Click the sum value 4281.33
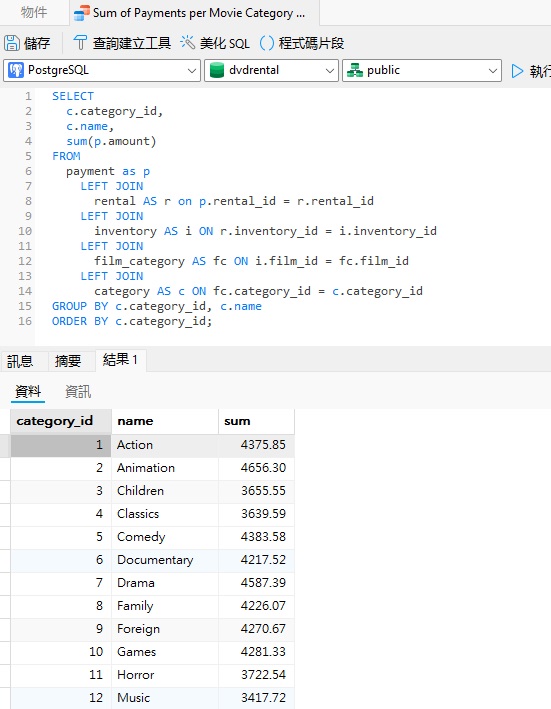 (256, 652)
